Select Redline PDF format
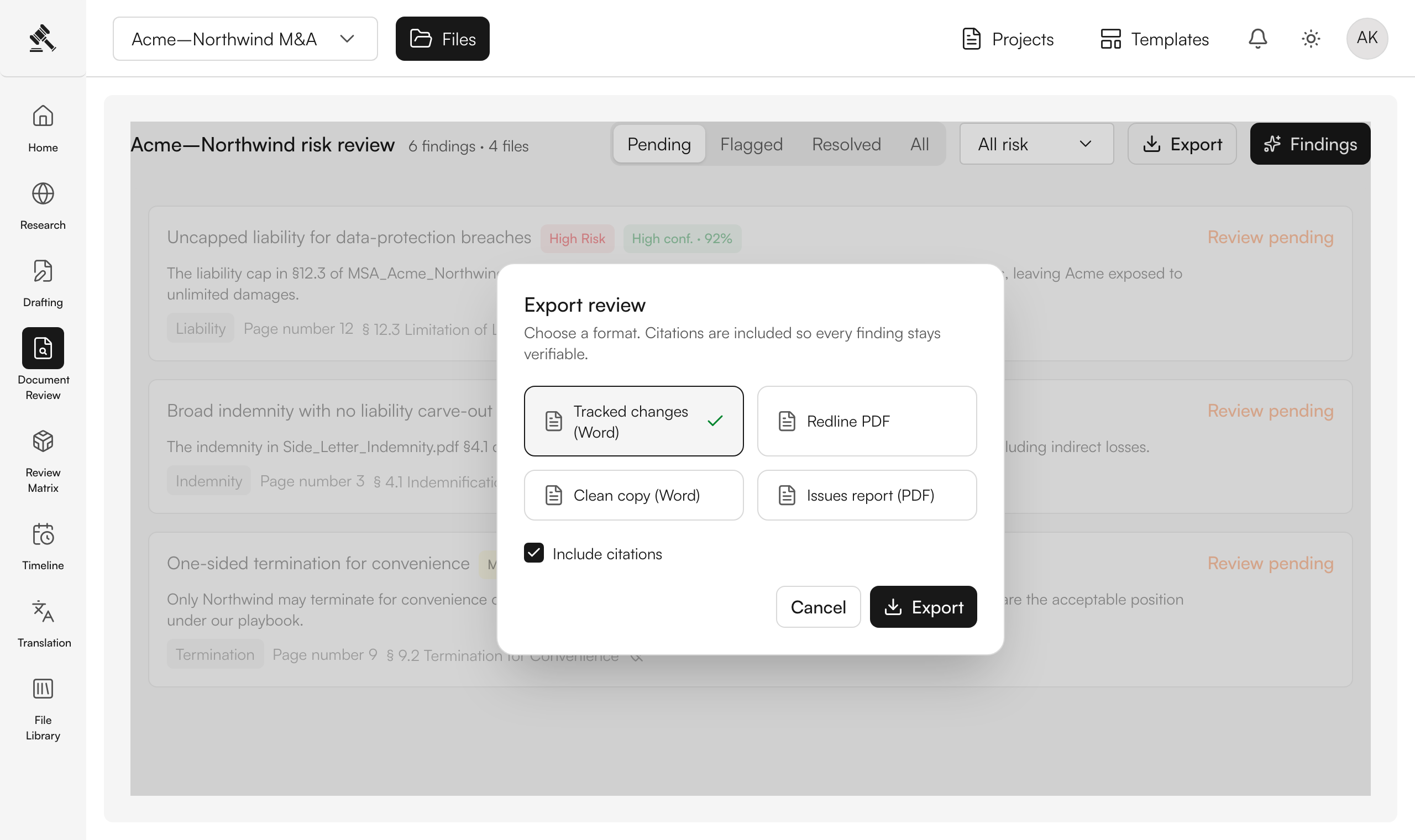The height and width of the screenshot is (840, 1415). tap(867, 421)
